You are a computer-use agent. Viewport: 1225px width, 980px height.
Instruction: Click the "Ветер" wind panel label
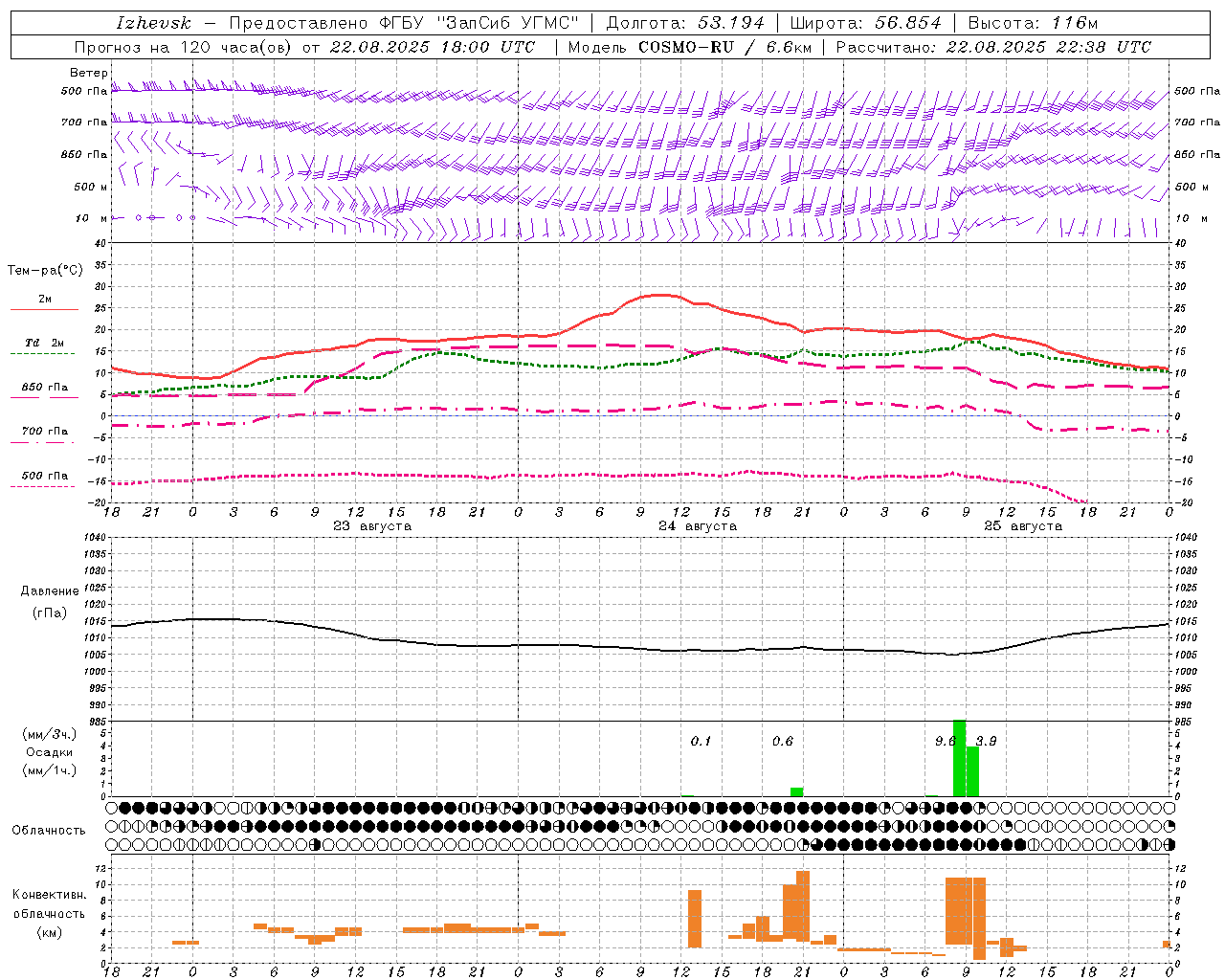click(x=89, y=73)
